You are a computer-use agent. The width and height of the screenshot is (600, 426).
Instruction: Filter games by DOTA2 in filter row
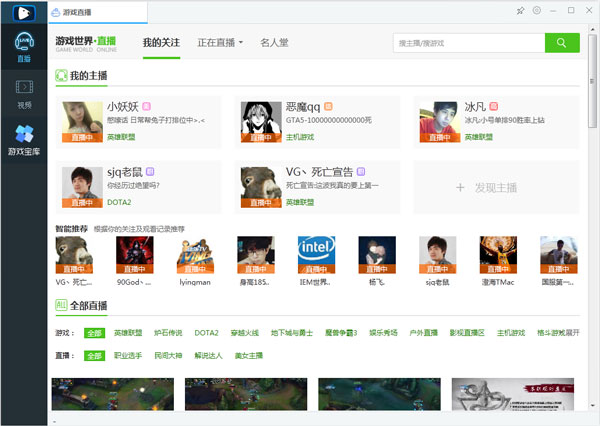[x=206, y=333]
